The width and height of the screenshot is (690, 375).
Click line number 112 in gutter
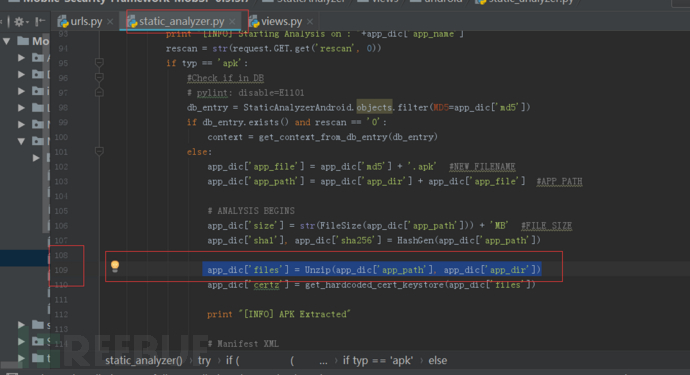coord(61,314)
